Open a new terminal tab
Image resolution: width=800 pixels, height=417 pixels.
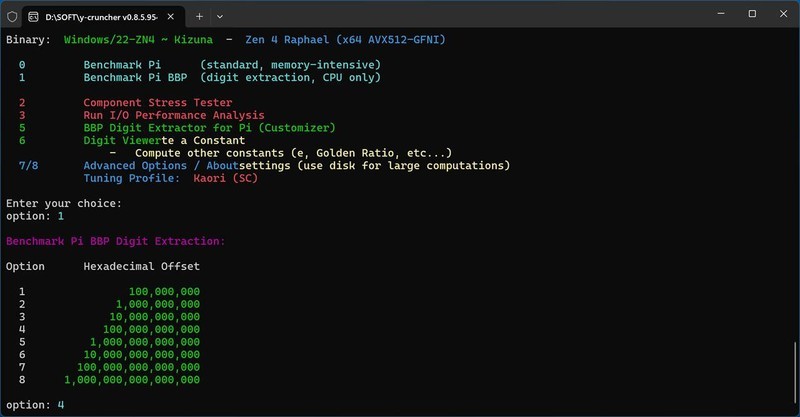coord(199,17)
